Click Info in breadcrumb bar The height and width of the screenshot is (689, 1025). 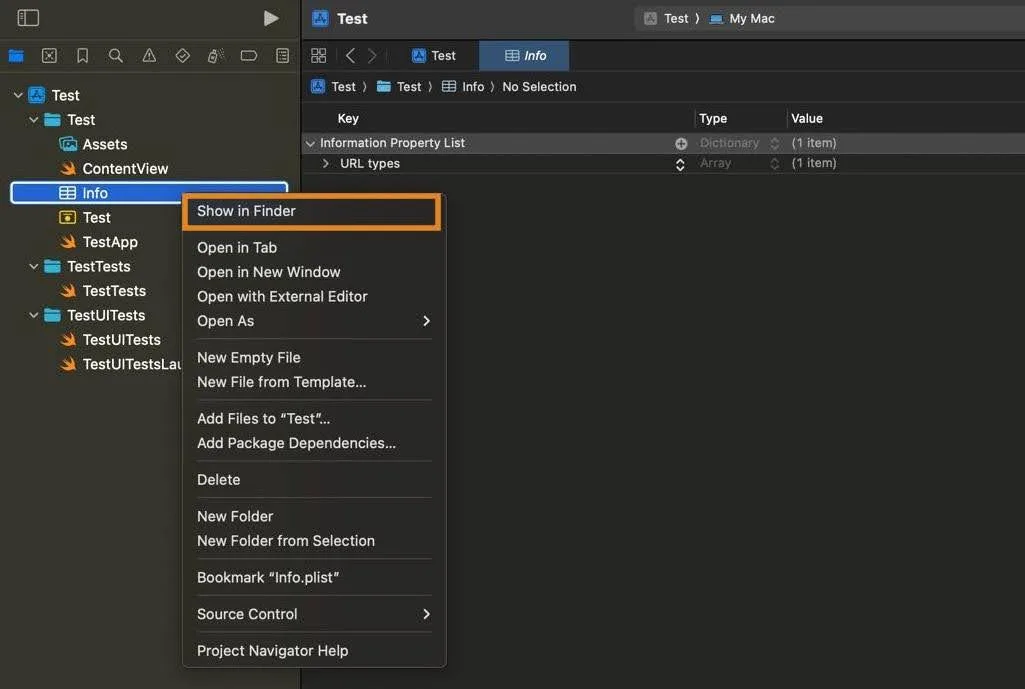point(463,87)
